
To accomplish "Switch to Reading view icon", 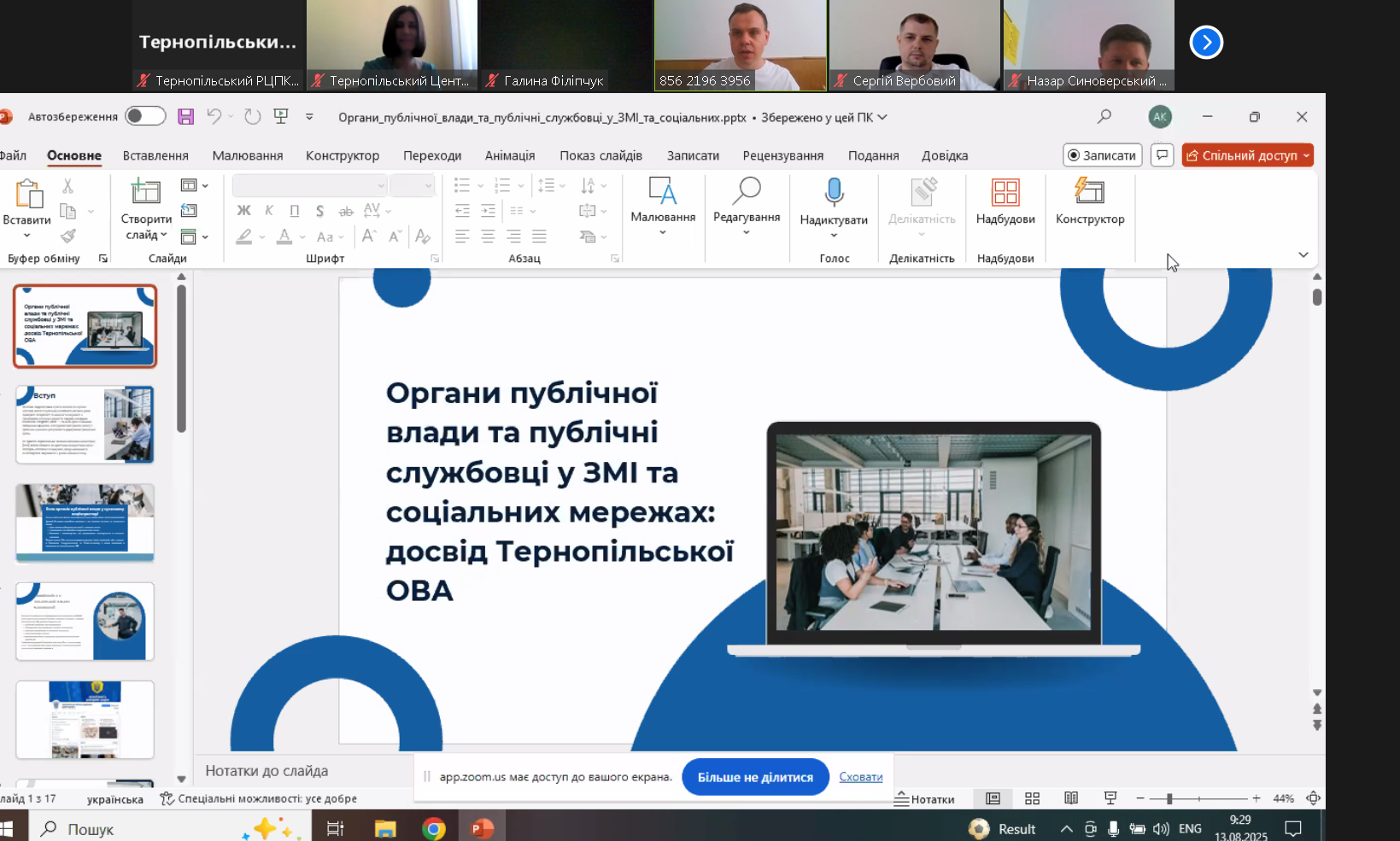I will (x=1071, y=798).
